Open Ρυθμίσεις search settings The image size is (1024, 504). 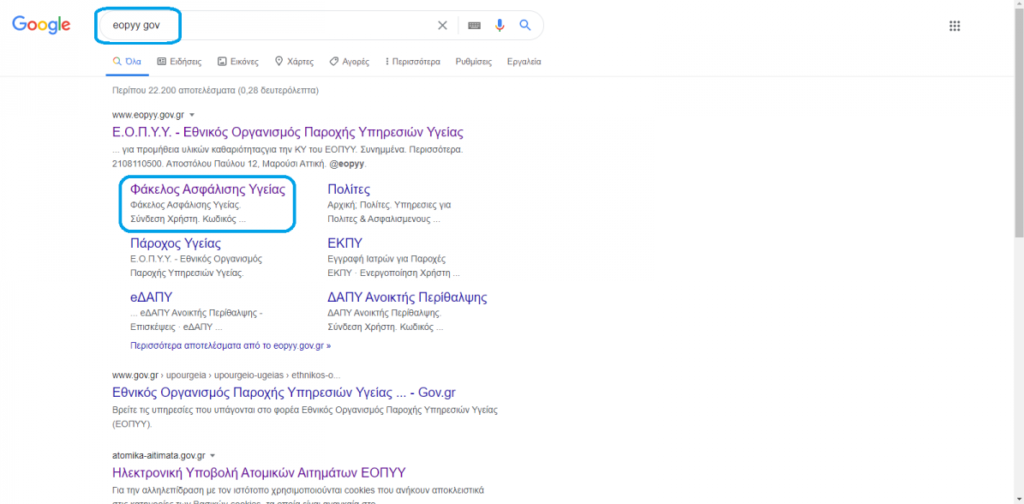473,62
